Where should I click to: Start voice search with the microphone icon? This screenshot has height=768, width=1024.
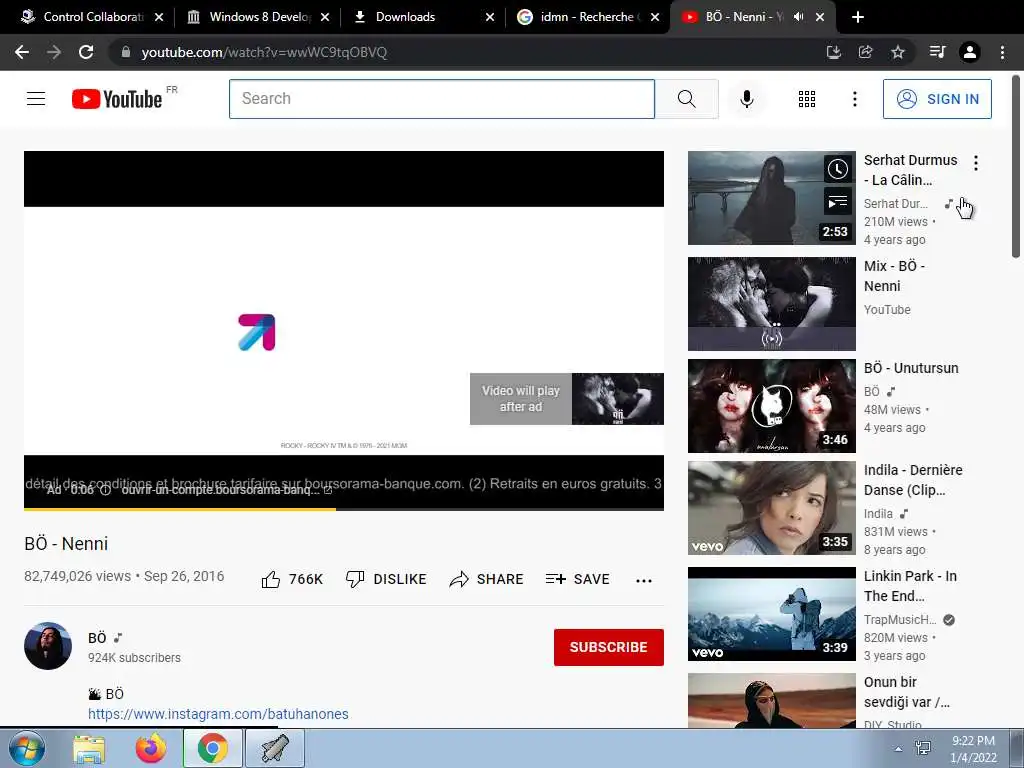pyautogui.click(x=746, y=99)
